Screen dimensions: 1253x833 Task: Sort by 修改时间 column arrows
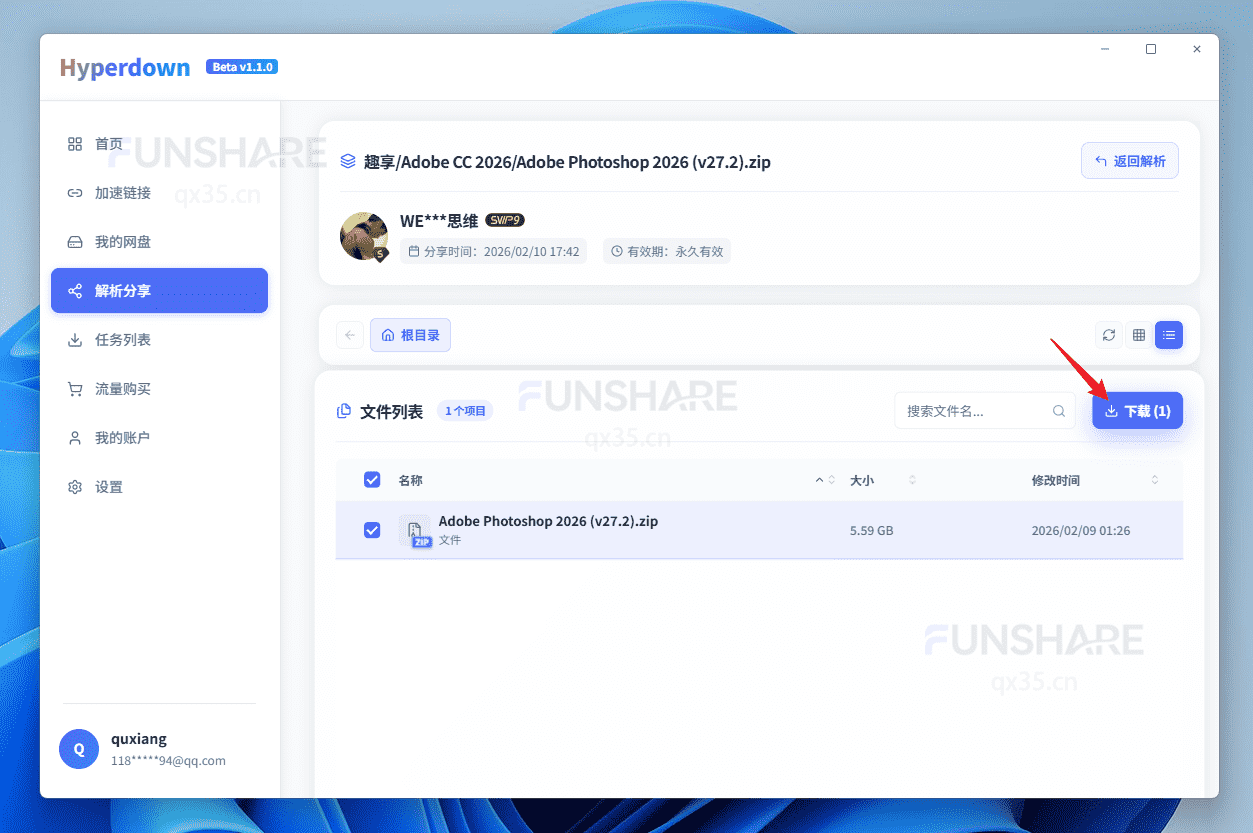(1155, 480)
